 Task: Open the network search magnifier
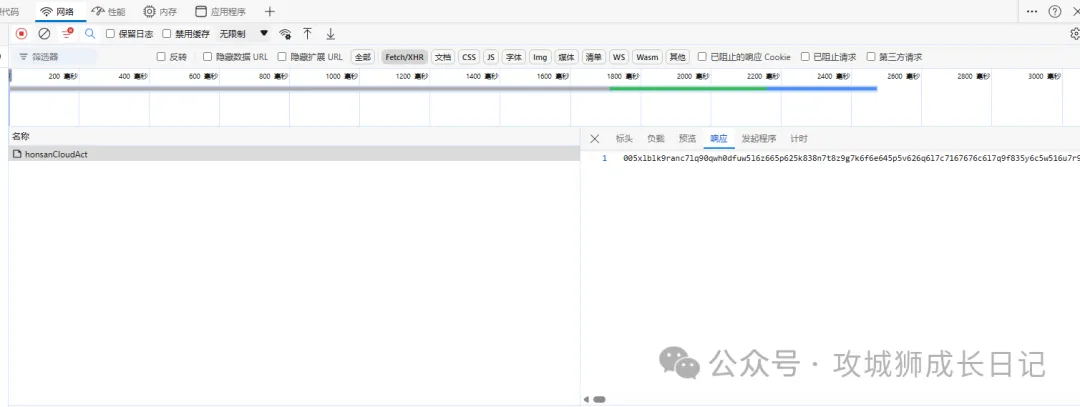tap(90, 33)
